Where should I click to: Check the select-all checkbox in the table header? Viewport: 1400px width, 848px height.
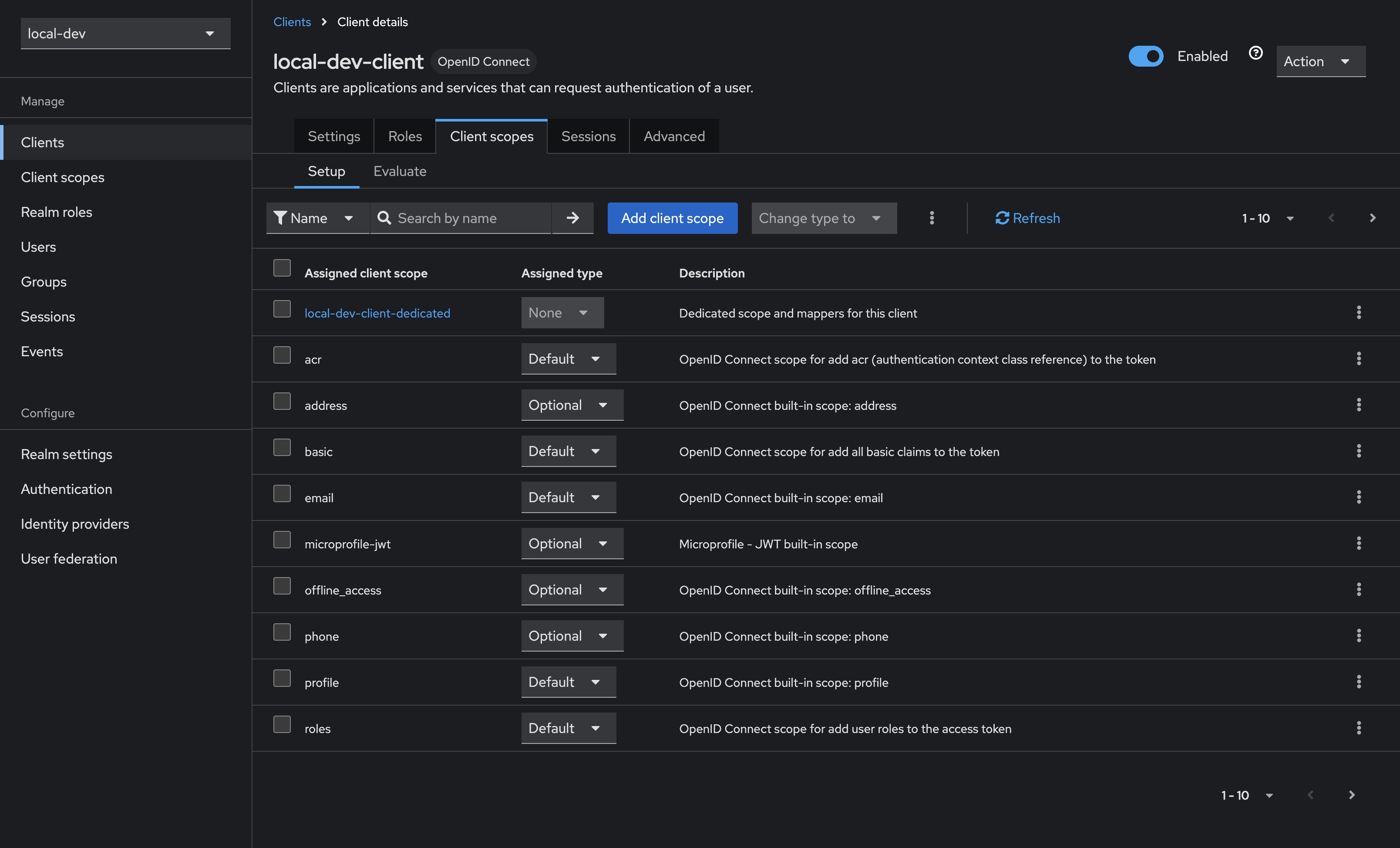pyautogui.click(x=282, y=268)
